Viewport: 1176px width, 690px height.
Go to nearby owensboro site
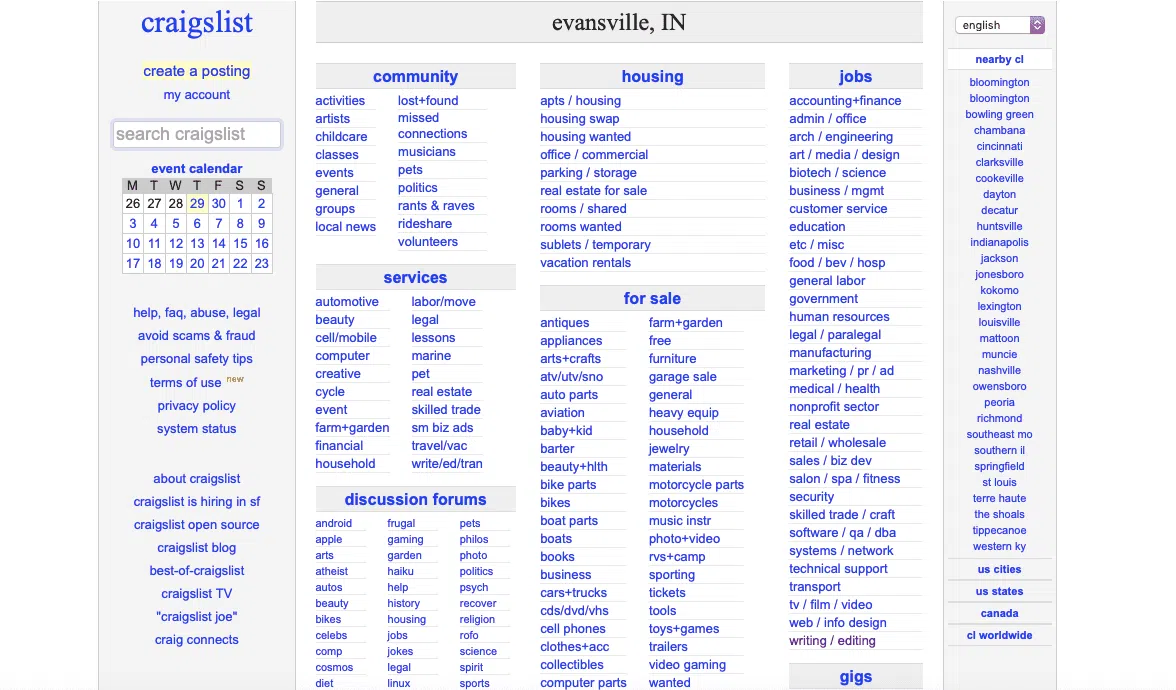click(999, 386)
